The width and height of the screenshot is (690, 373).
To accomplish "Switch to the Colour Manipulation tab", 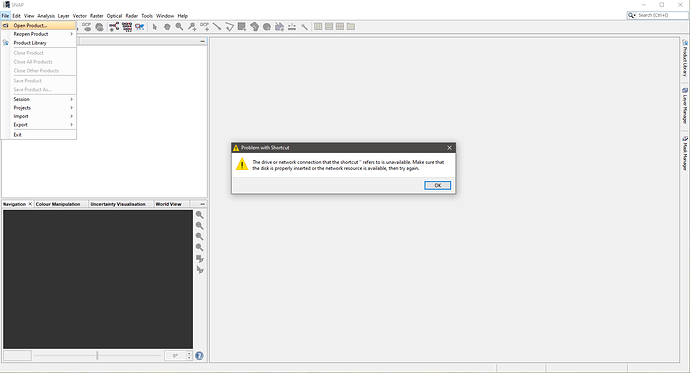I will click(x=58, y=204).
